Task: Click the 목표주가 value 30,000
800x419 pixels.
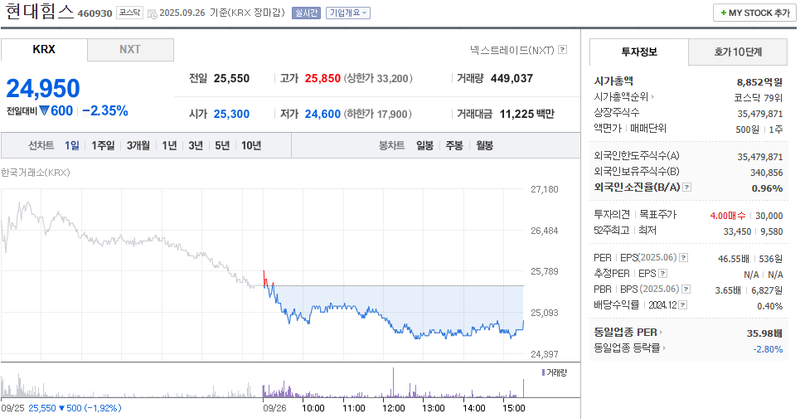Action: click(x=769, y=216)
